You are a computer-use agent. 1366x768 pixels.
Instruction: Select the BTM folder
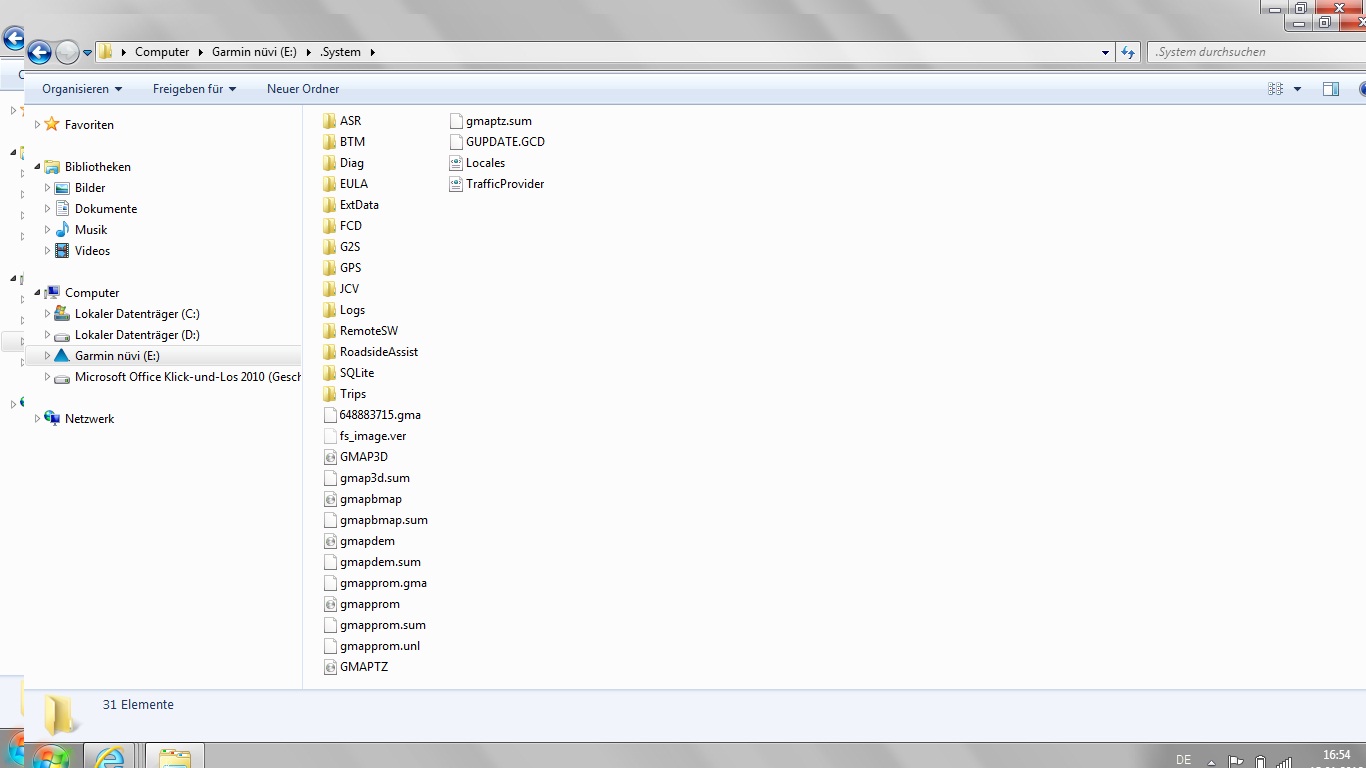tap(344, 142)
